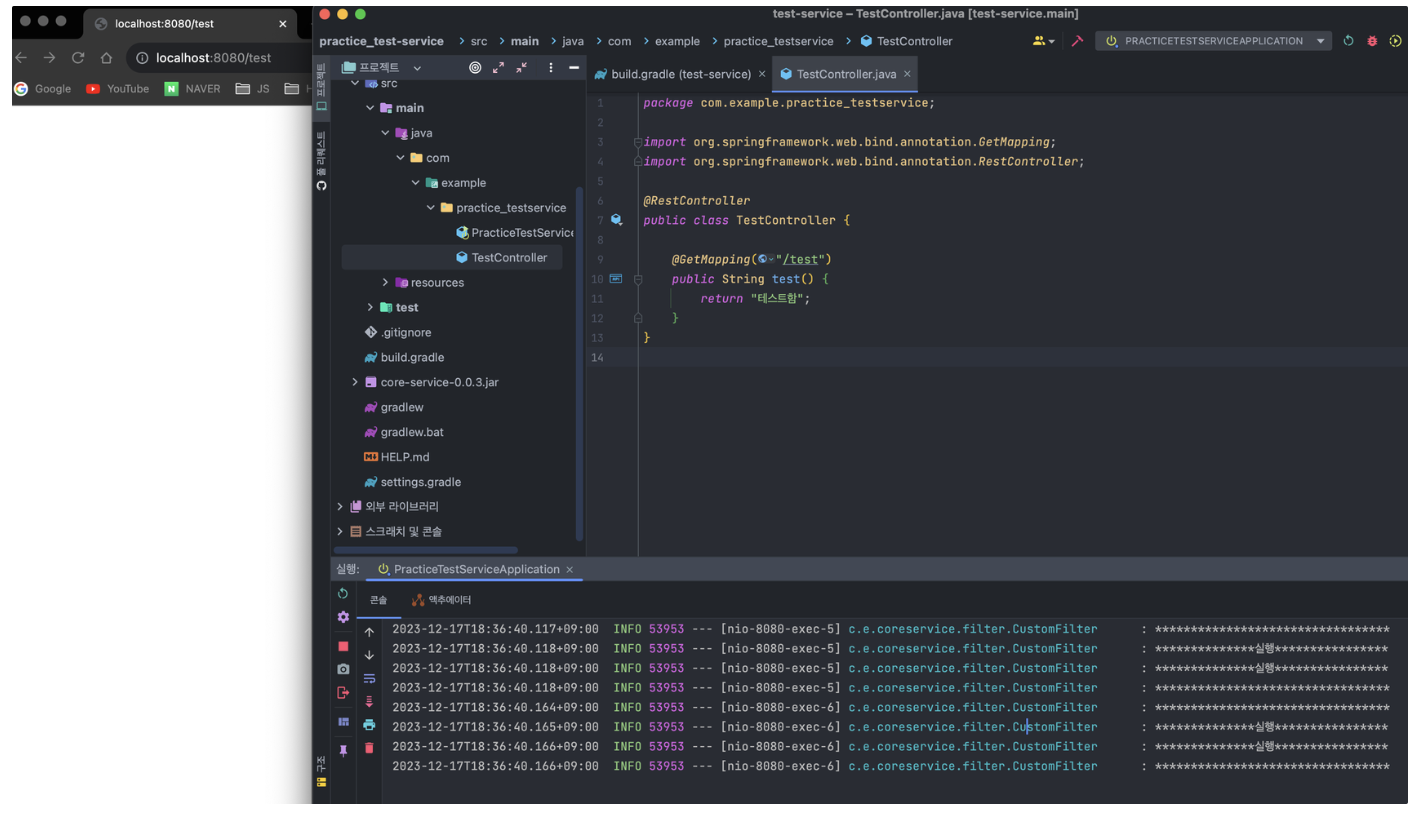Toggle soft-wrap in console
This screenshot has width=1422, height=814.
click(x=369, y=678)
